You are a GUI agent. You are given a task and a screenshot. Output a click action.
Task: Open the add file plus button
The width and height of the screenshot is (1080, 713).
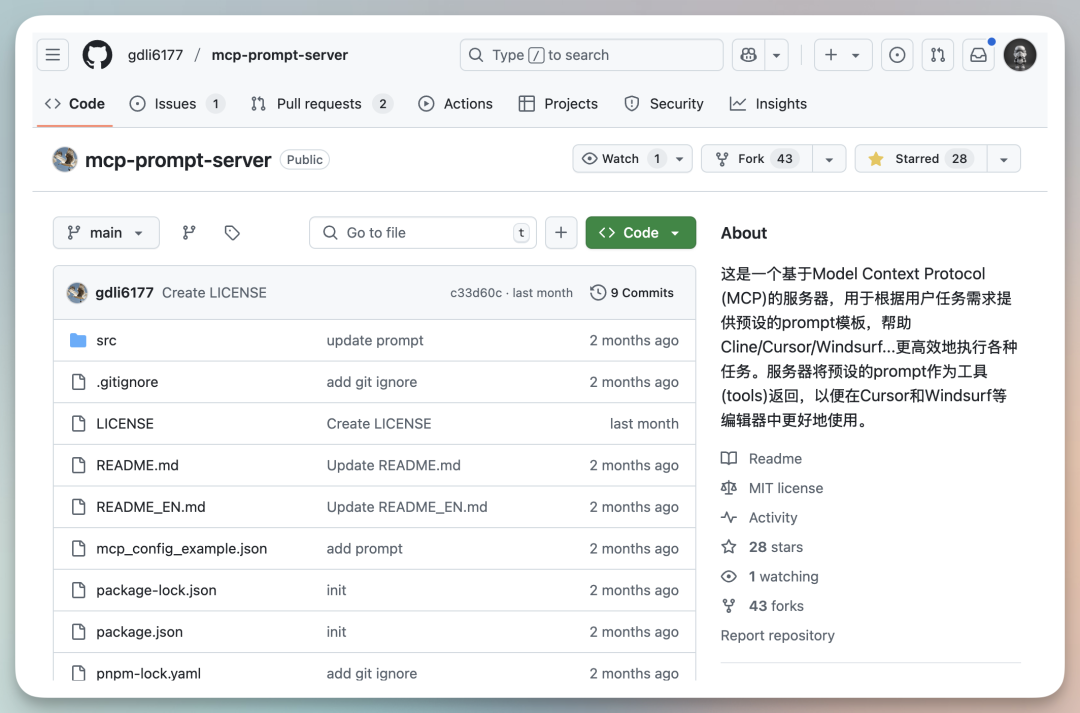(561, 233)
